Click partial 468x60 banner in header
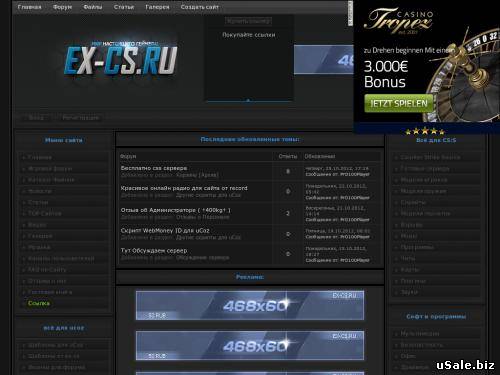Image resolution: width=500 pixels, height=375 pixels. pyautogui.click(x=323, y=59)
